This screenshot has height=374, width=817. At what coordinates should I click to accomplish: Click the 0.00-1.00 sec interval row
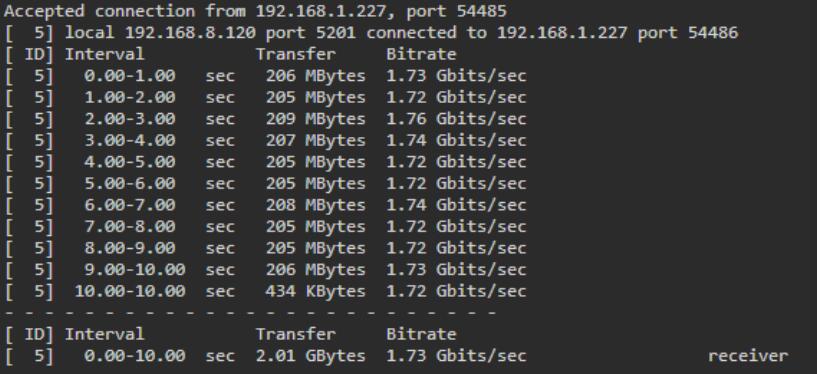click(x=266, y=76)
